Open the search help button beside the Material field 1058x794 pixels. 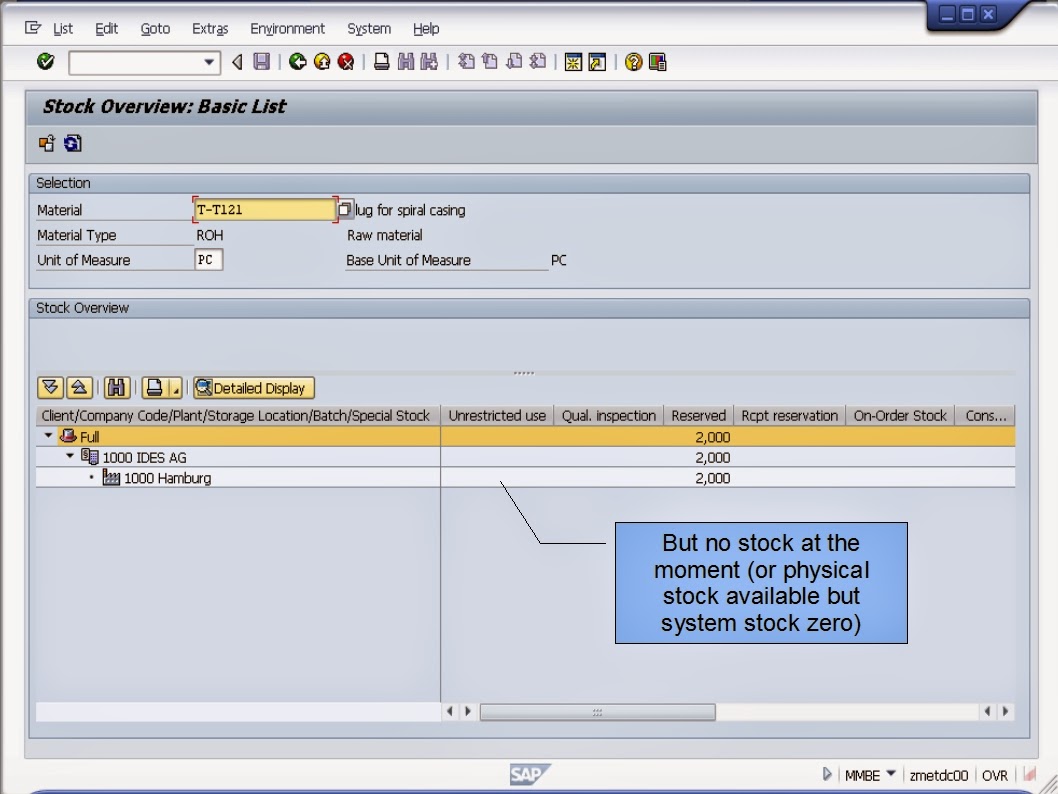[345, 209]
